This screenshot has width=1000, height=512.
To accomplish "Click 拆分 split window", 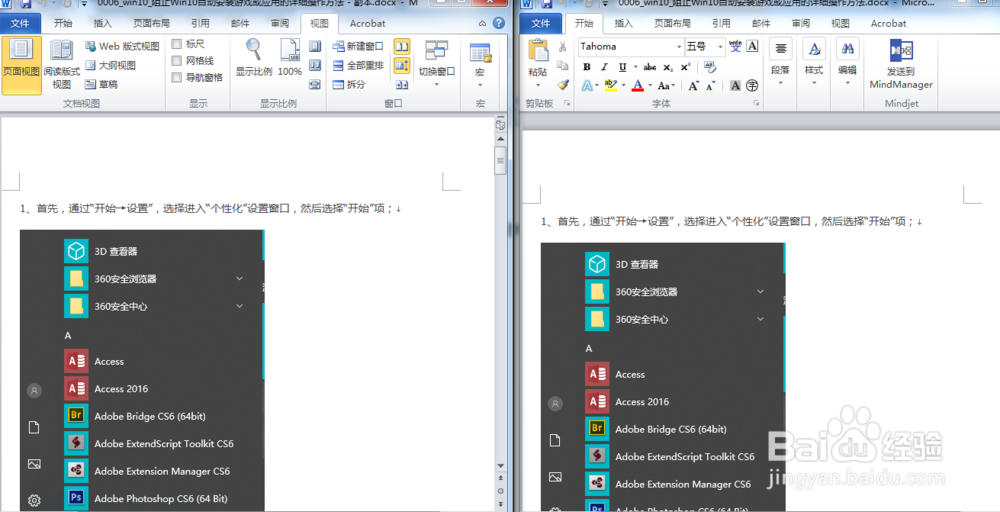I will click(349, 84).
